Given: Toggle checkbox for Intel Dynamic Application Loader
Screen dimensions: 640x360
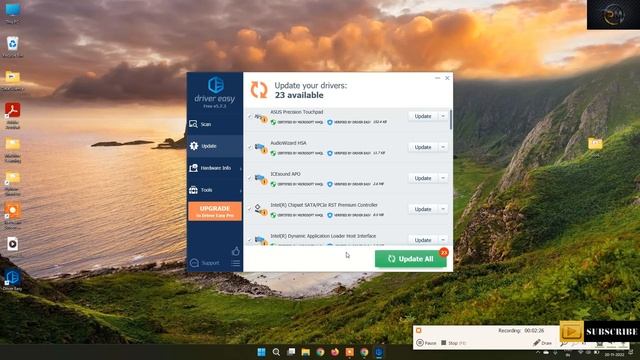Looking at the screenshot, I should point(250,240).
